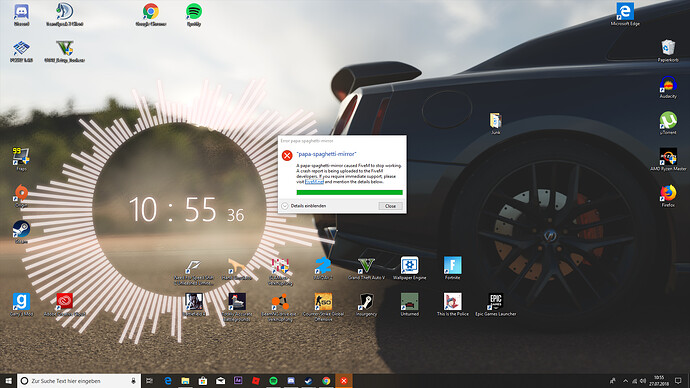Open the taskbar clock showing 27.07.2018

tap(659, 381)
